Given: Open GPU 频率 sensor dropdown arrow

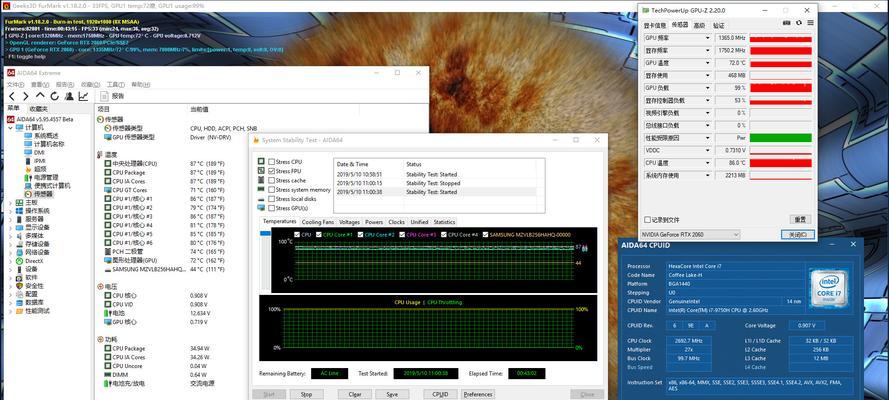Looking at the screenshot, I should 708,38.
